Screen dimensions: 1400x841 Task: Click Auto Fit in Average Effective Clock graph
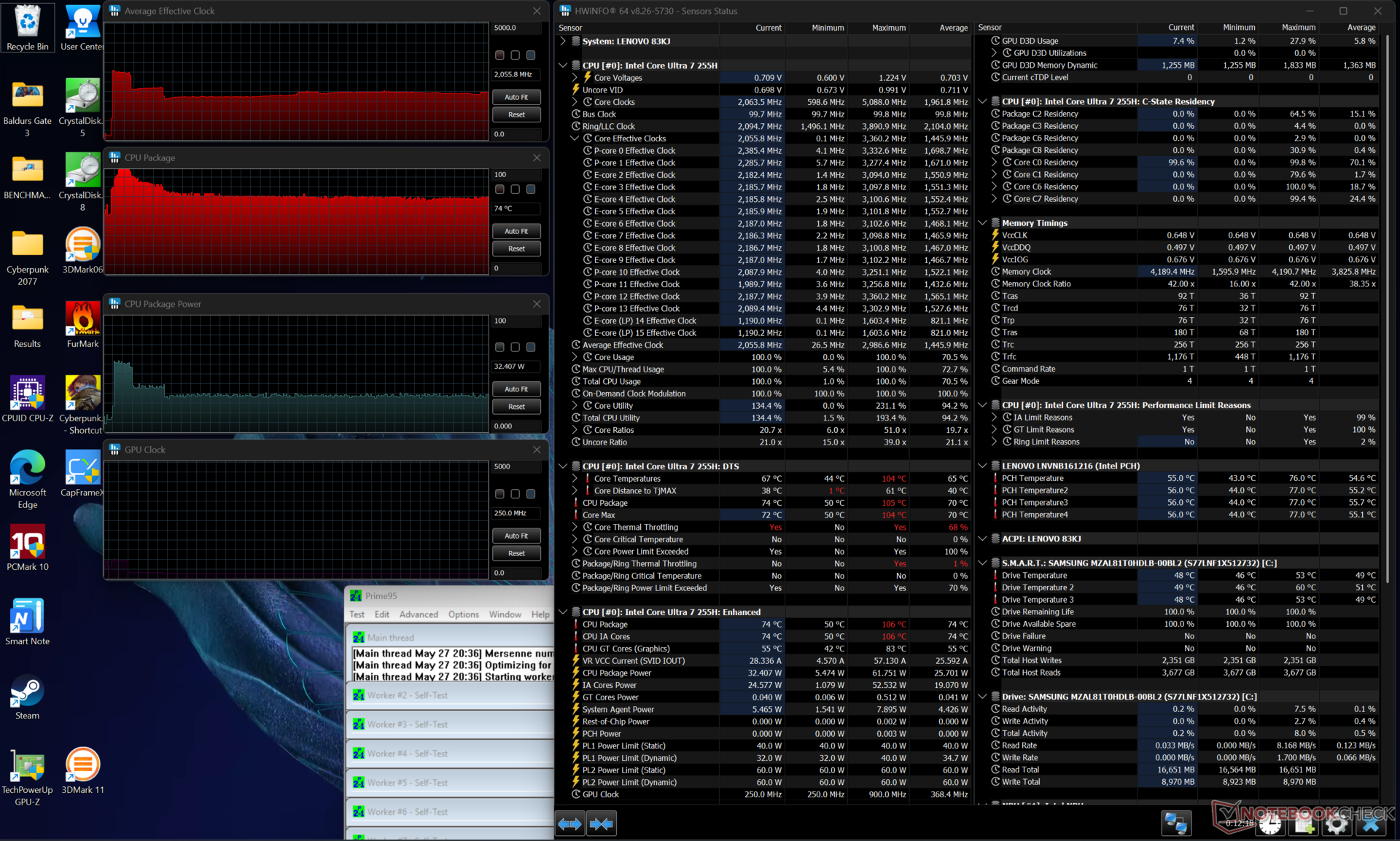516,97
